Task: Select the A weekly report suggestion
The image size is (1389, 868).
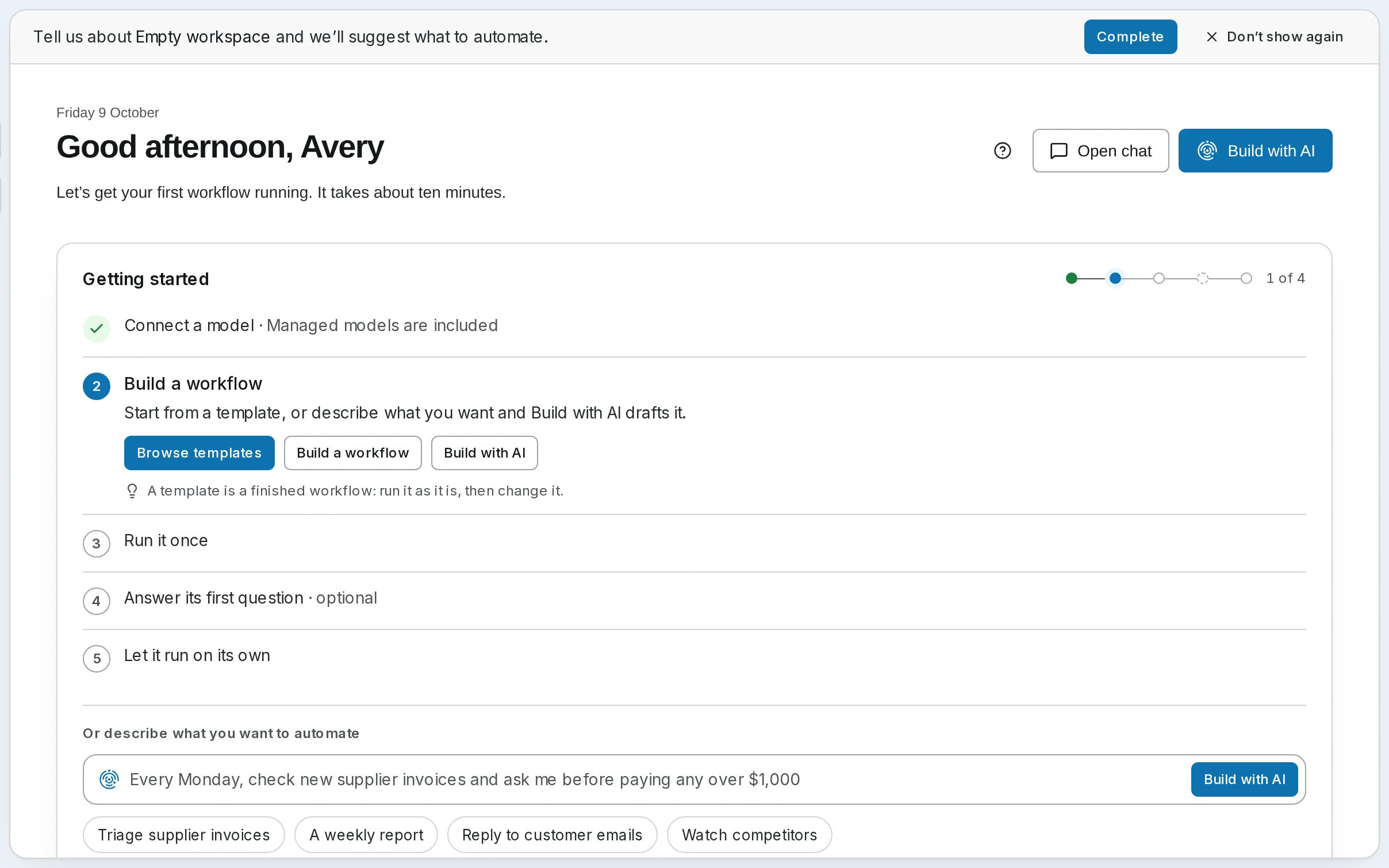Action: coord(366,835)
